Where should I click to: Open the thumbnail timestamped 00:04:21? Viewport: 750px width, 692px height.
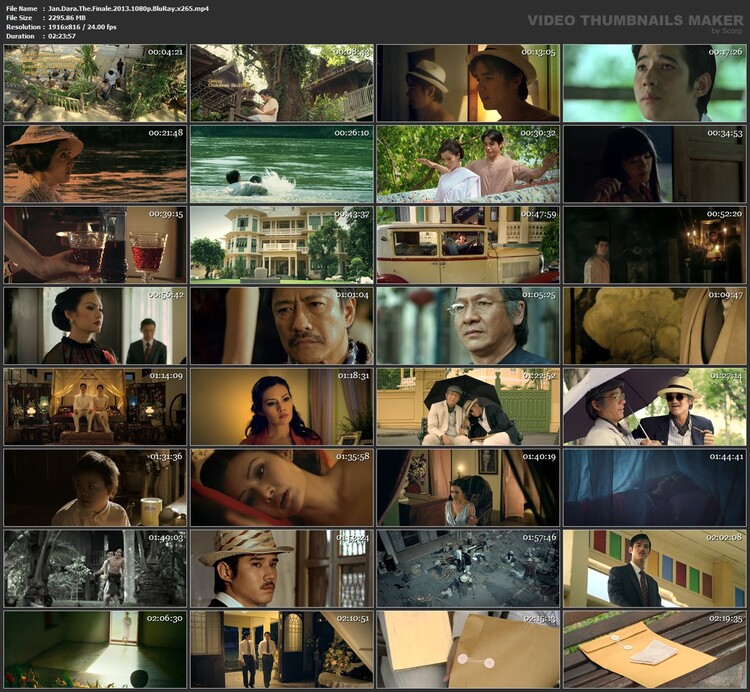(95, 83)
